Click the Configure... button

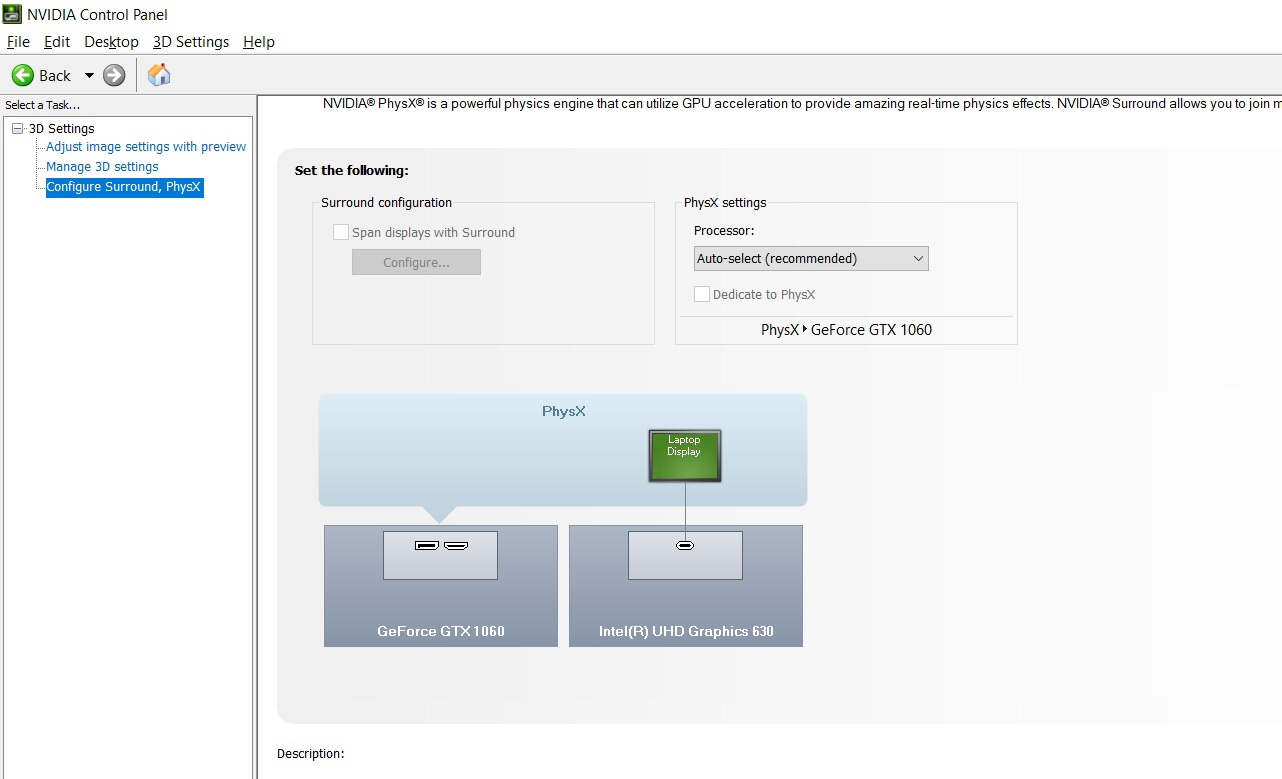tap(416, 262)
